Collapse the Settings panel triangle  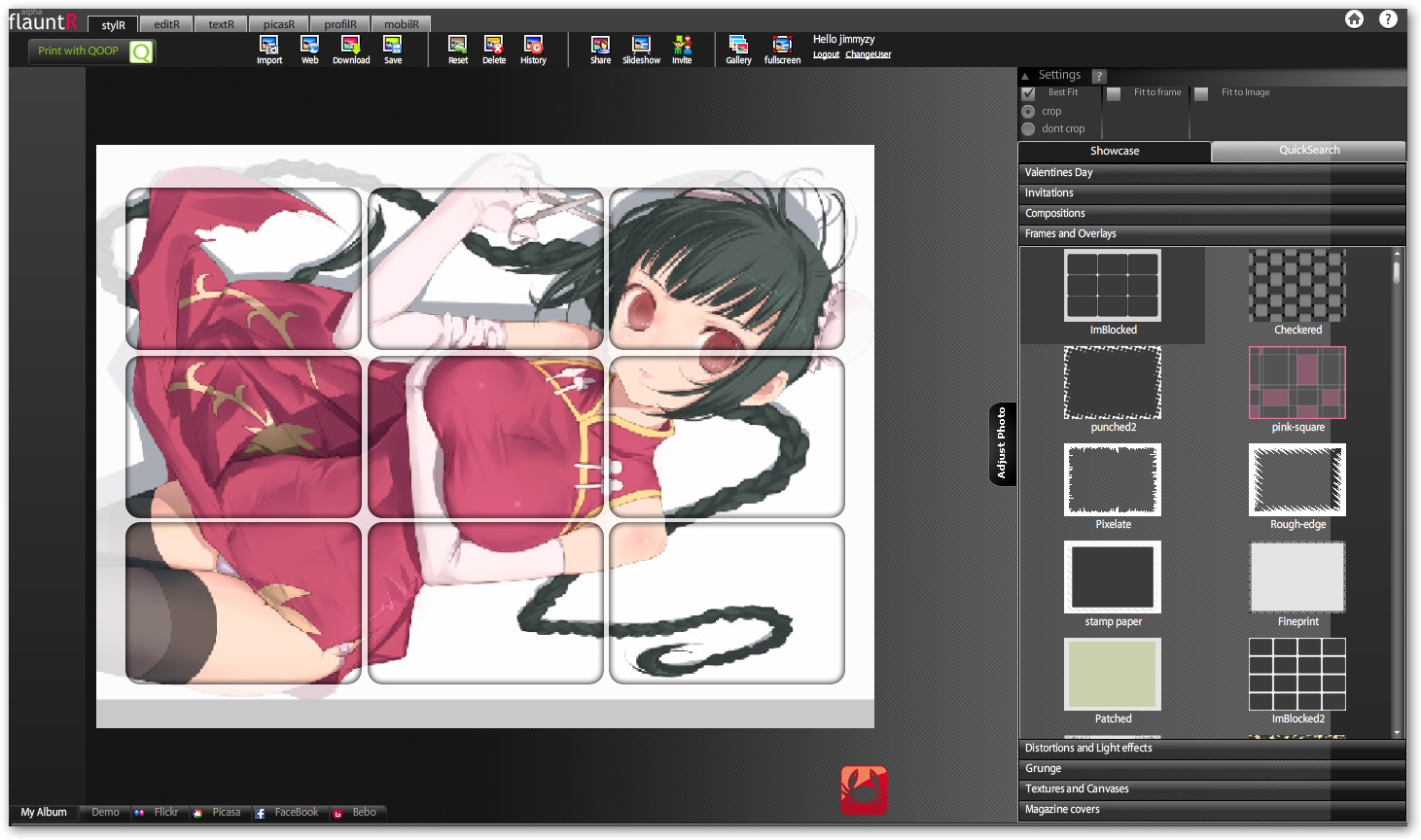pyautogui.click(x=1025, y=76)
